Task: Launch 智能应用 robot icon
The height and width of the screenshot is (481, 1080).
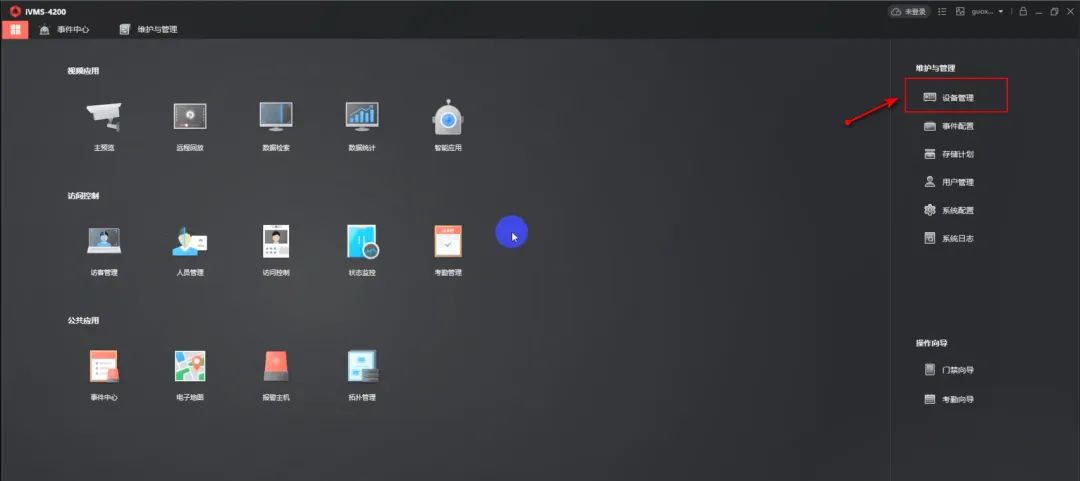Action: pyautogui.click(x=448, y=118)
